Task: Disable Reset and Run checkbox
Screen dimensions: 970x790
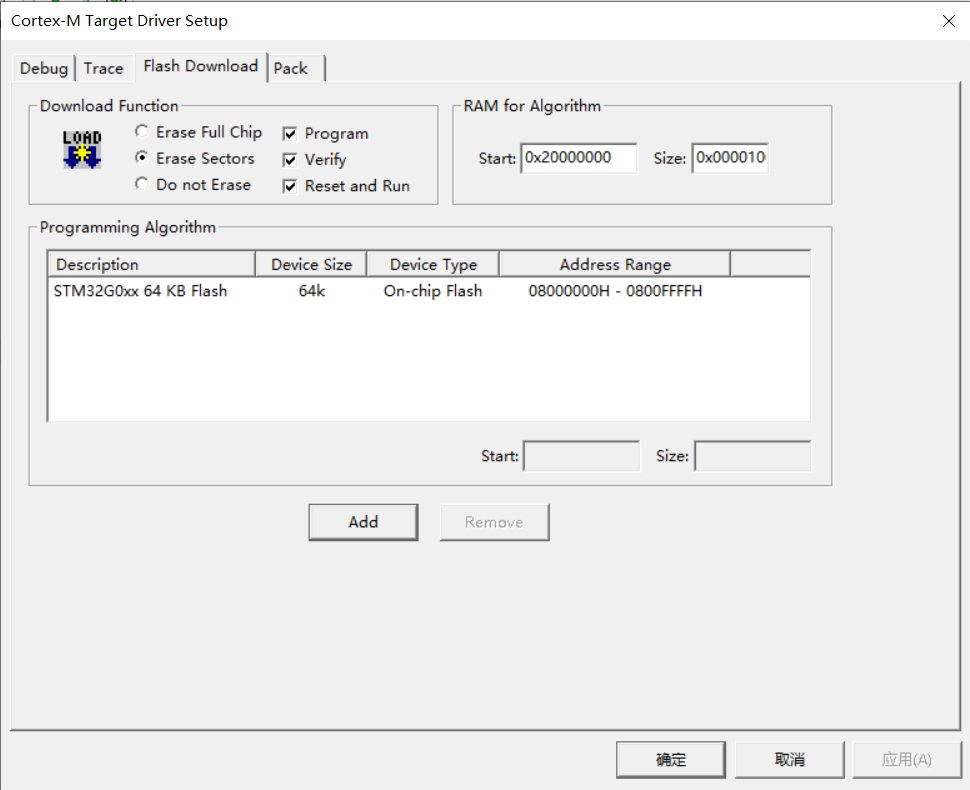Action: pyautogui.click(x=290, y=186)
